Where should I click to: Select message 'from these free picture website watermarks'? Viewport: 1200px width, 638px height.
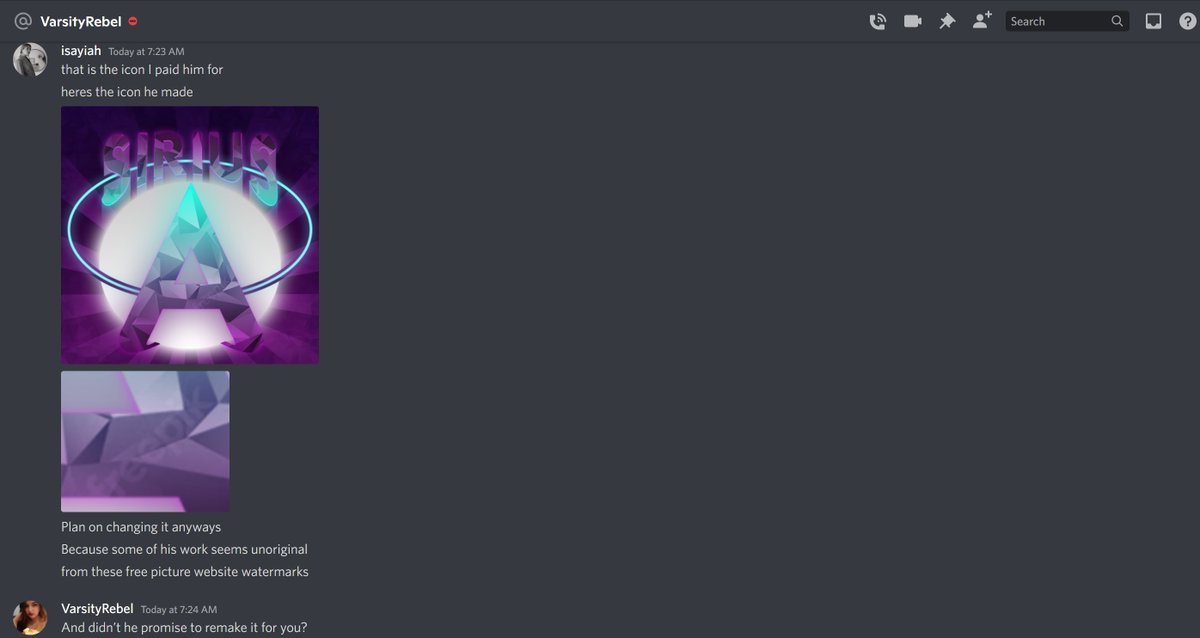[185, 572]
